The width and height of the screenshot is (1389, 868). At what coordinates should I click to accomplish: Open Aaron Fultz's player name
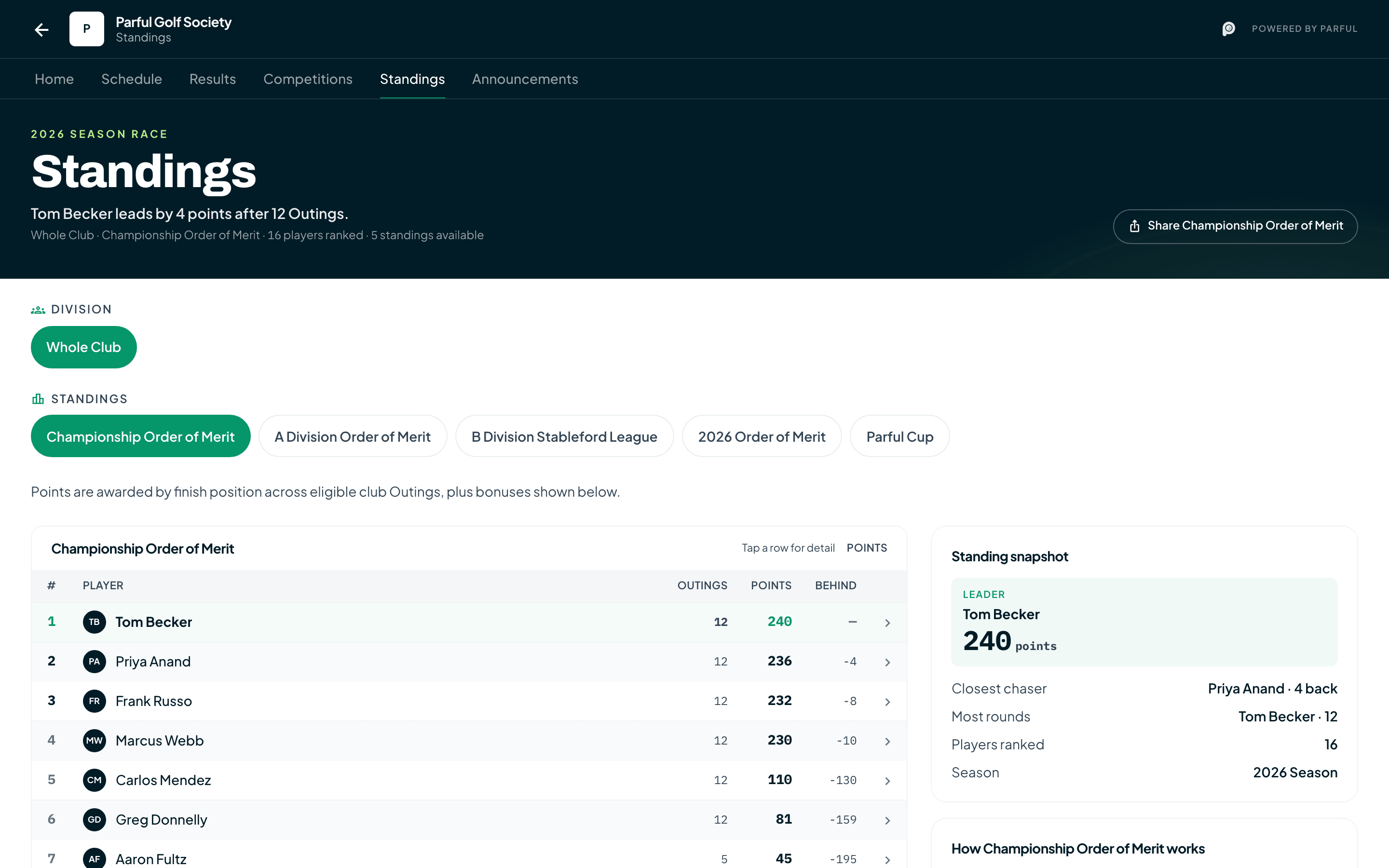(x=151, y=859)
